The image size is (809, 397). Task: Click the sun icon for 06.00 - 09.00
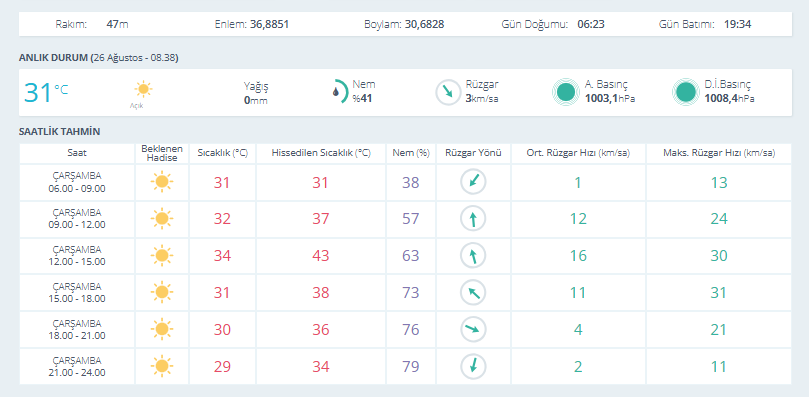(162, 182)
